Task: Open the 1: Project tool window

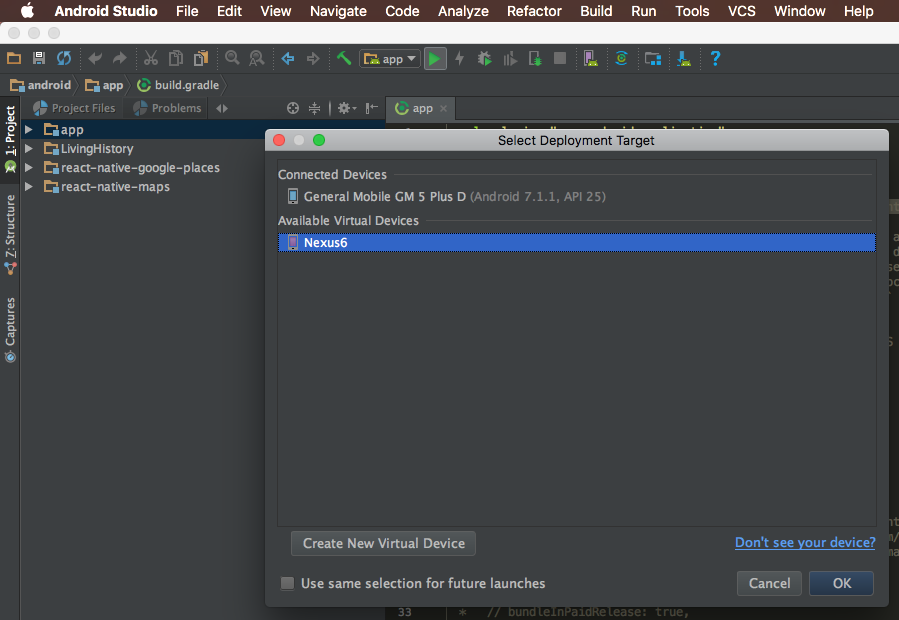Action: coord(10,139)
